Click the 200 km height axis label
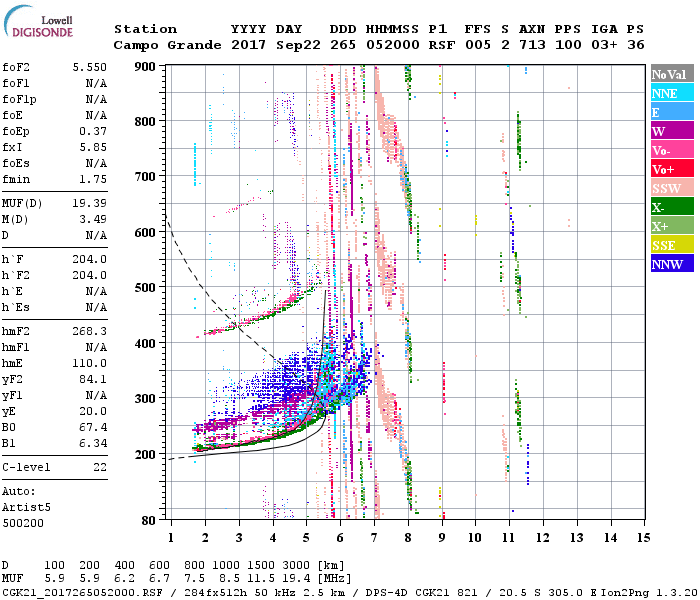This screenshot has height=600, width=700. pyautogui.click(x=145, y=454)
